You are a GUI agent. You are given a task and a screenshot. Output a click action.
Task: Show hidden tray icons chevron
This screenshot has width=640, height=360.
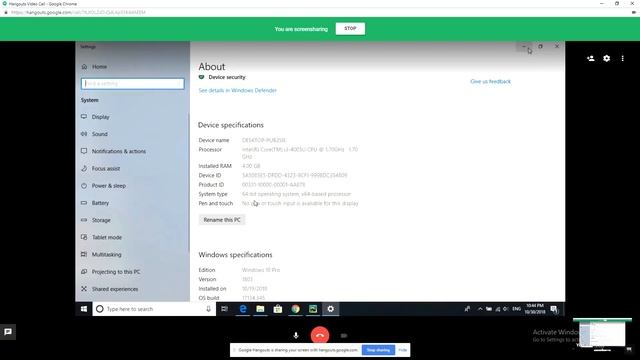pyautogui.click(x=480, y=309)
